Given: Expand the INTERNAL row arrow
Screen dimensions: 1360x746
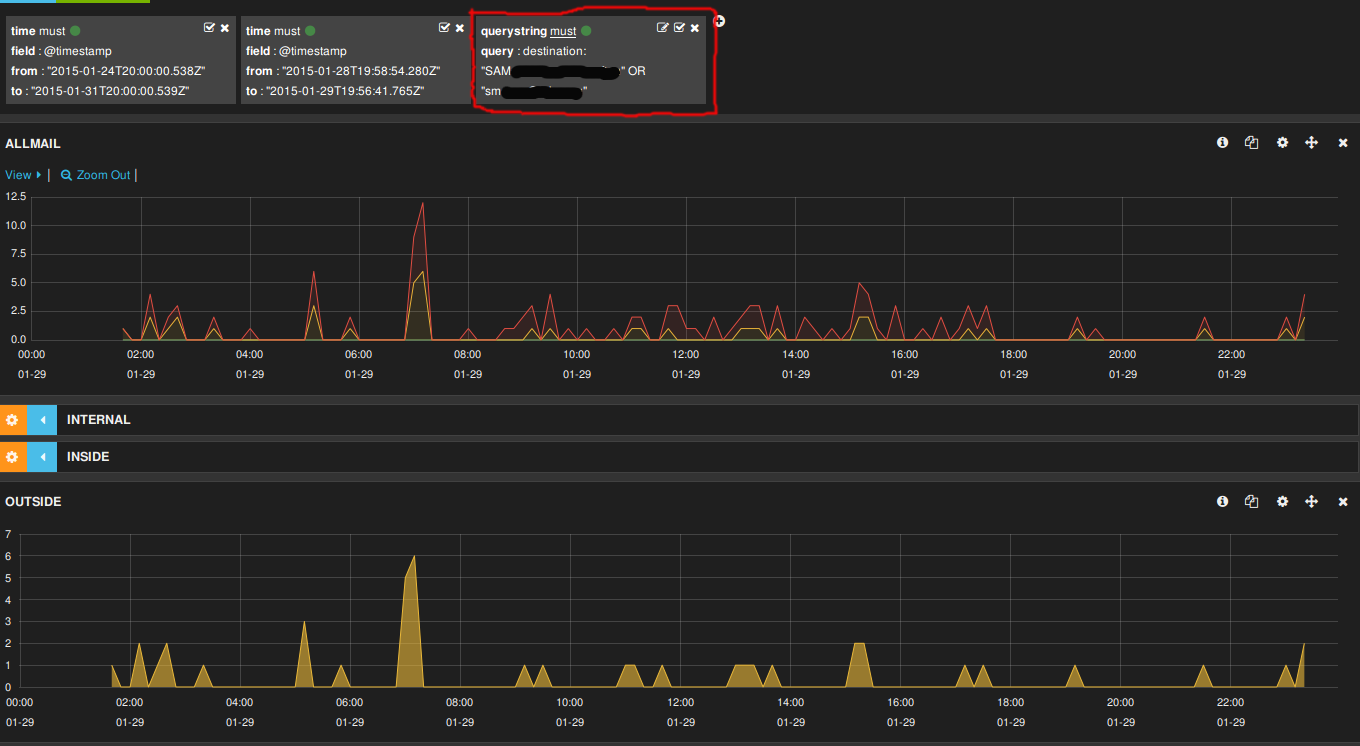Looking at the screenshot, I should 43,420.
